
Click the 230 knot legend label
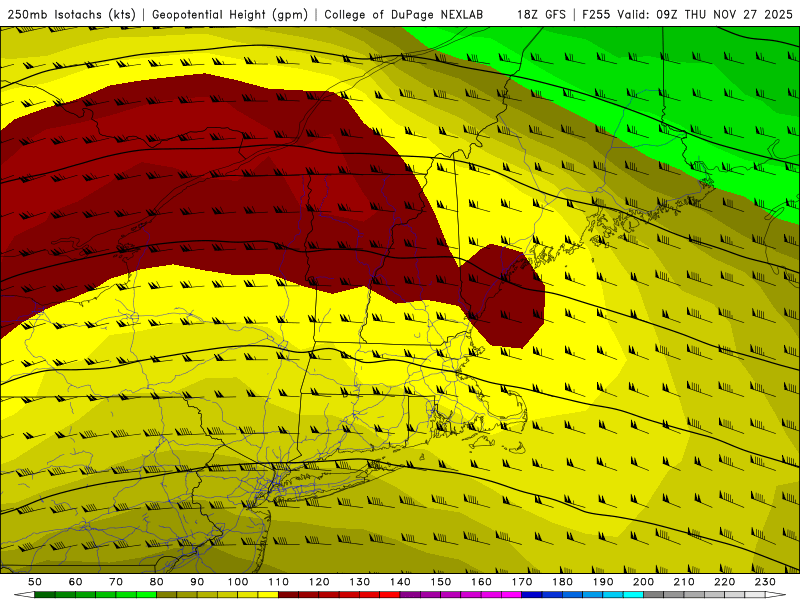coord(765,582)
